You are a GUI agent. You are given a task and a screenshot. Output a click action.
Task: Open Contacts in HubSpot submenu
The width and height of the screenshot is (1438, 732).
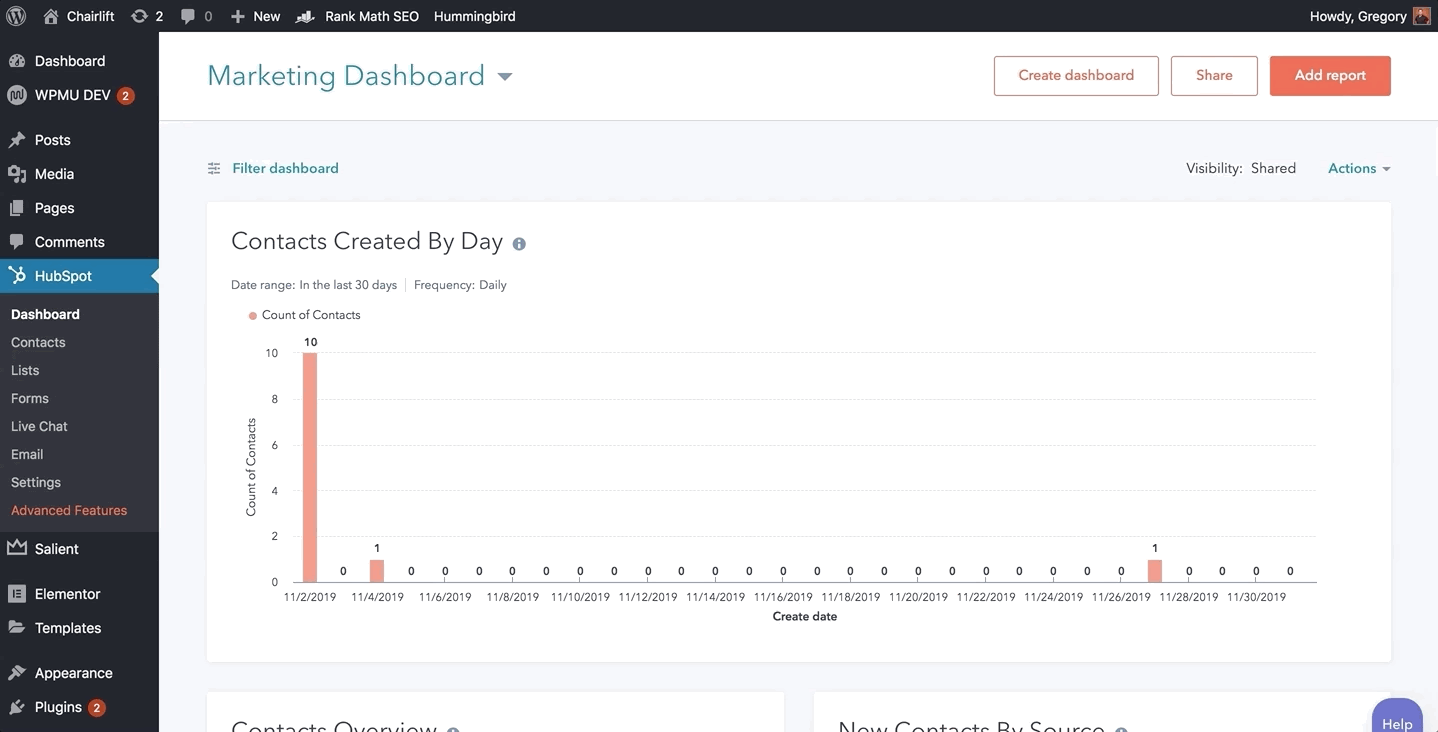pyautogui.click(x=38, y=342)
